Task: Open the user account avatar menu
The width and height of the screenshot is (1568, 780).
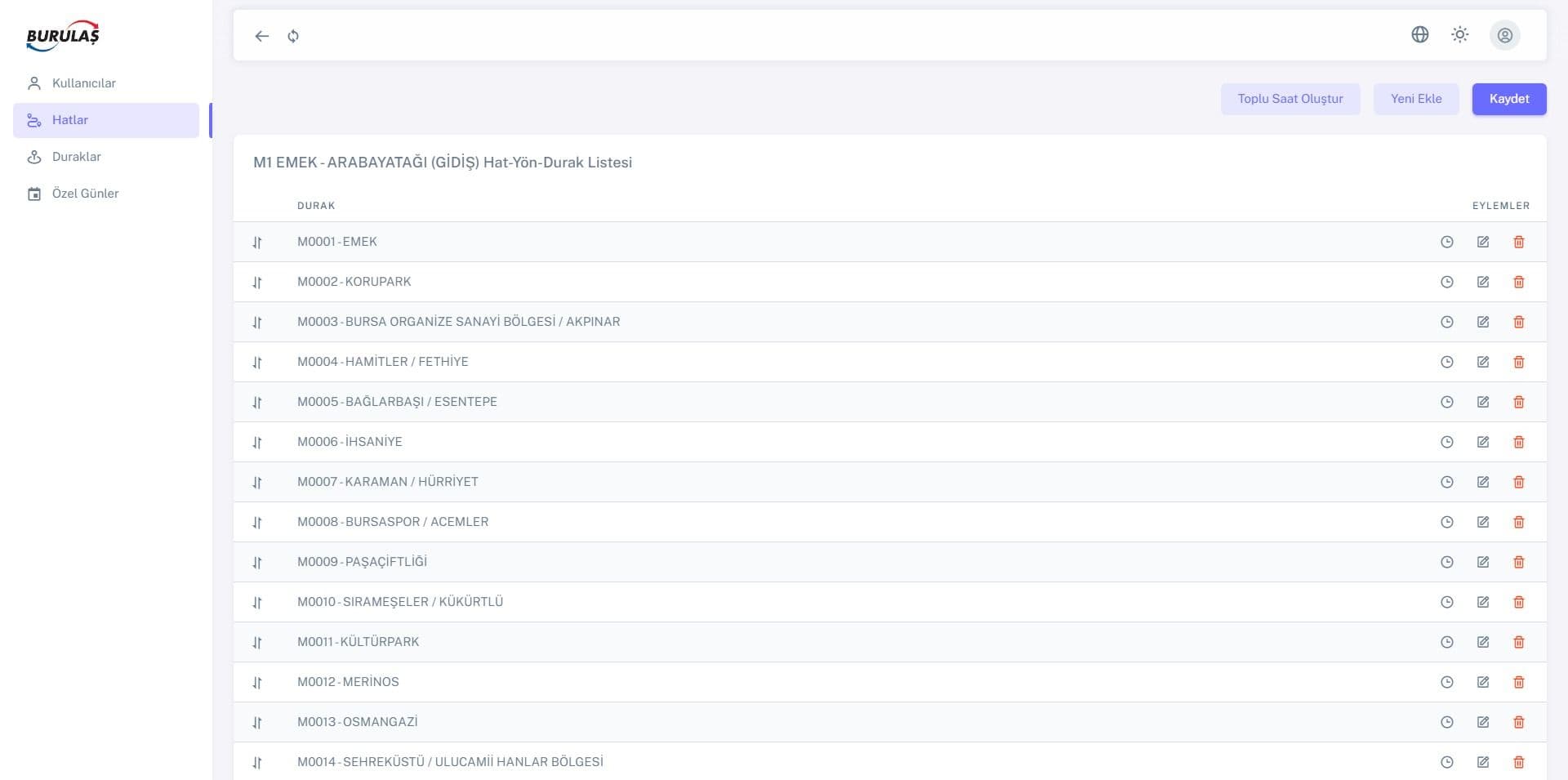Action: tap(1505, 35)
